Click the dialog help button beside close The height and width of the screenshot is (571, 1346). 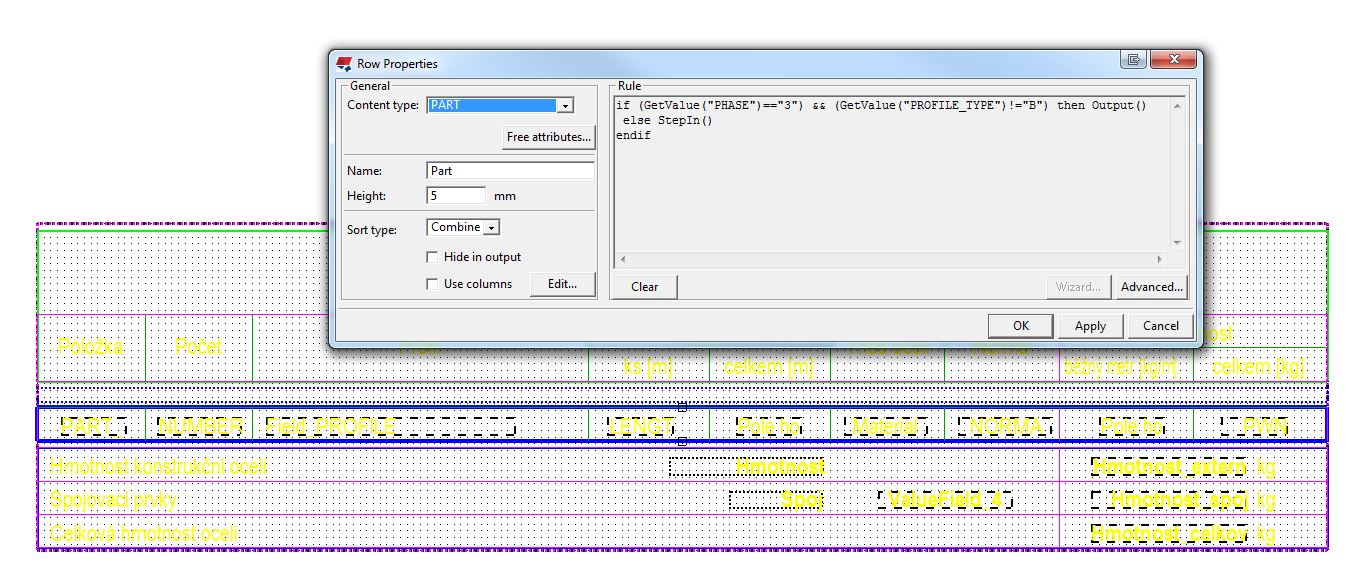tap(1134, 61)
